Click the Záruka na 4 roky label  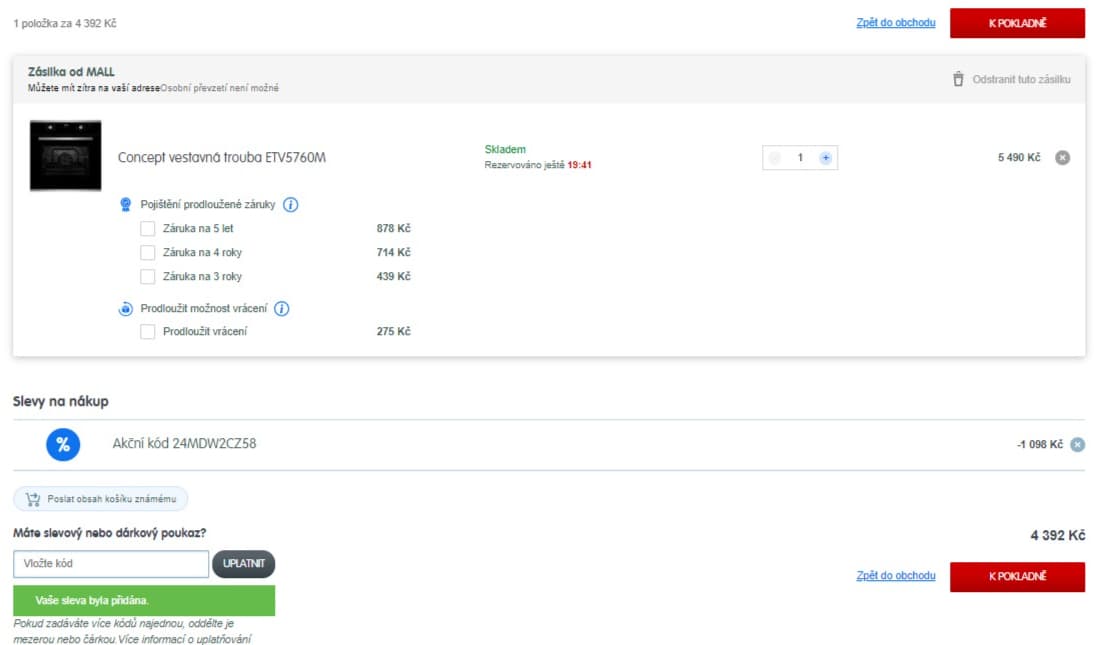pos(202,252)
